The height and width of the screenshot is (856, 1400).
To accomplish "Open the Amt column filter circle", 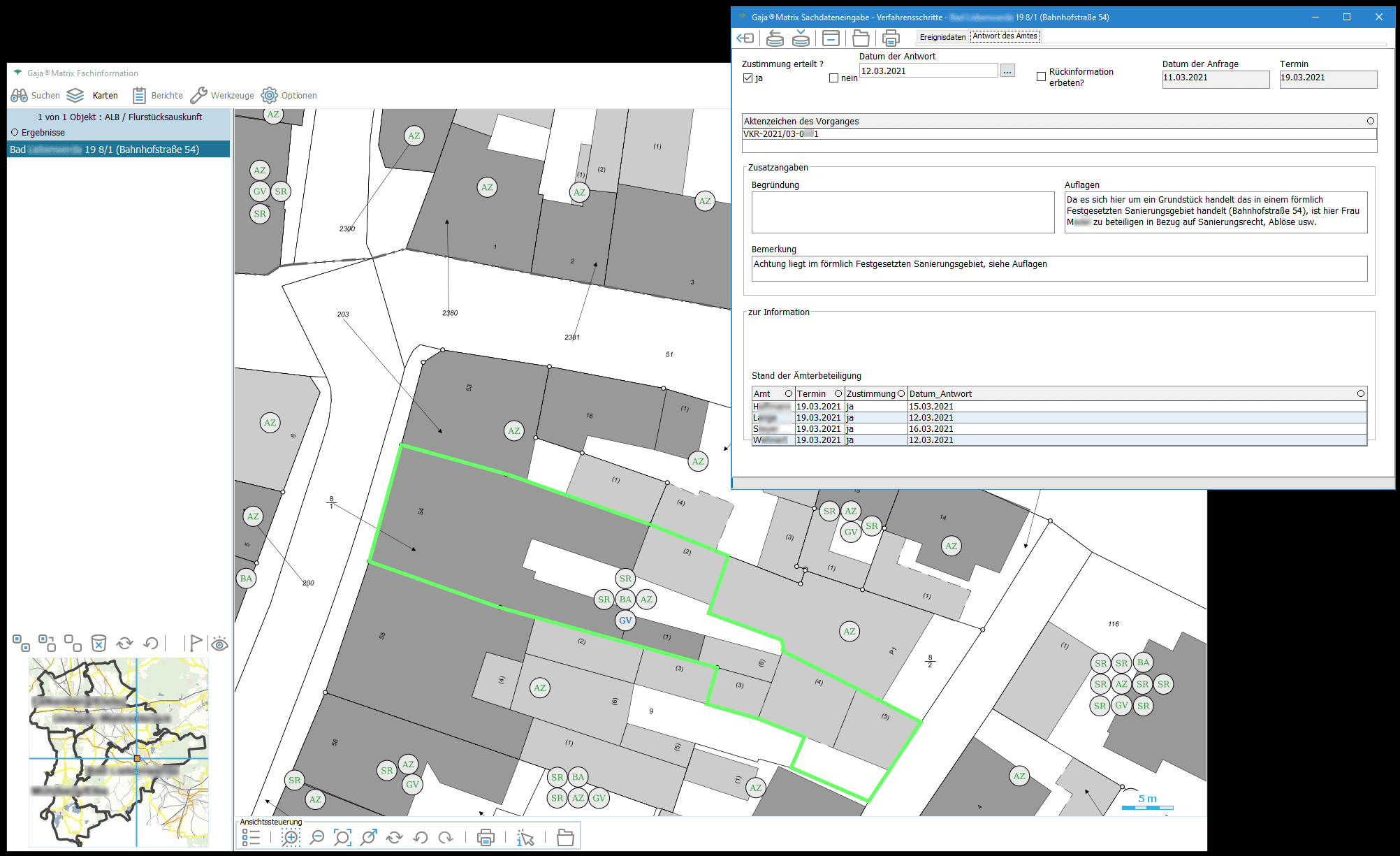I will pyautogui.click(x=789, y=393).
